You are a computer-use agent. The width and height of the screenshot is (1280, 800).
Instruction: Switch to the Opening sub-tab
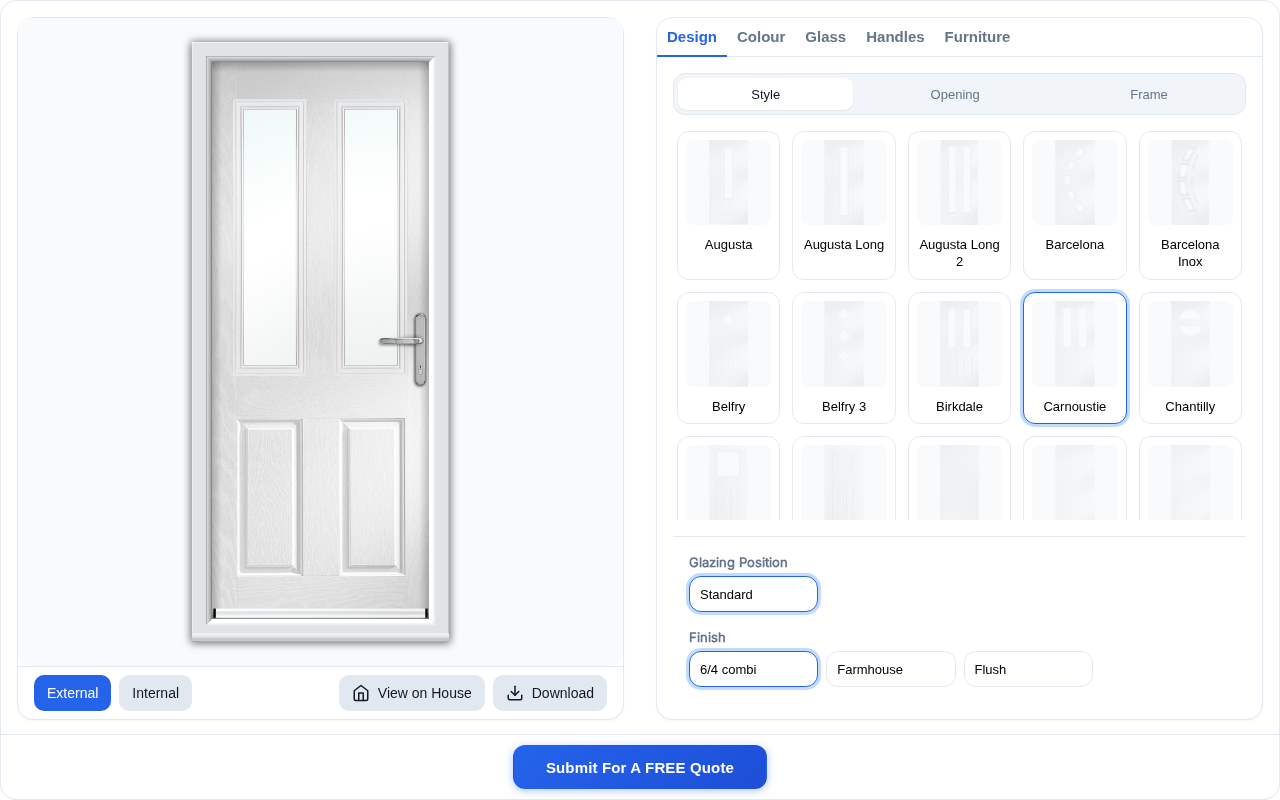click(955, 94)
